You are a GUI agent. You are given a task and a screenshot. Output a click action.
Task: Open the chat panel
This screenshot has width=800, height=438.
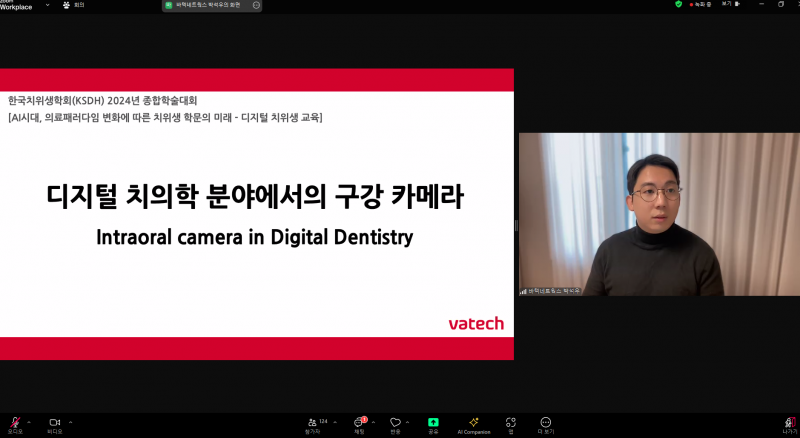pyautogui.click(x=359, y=423)
